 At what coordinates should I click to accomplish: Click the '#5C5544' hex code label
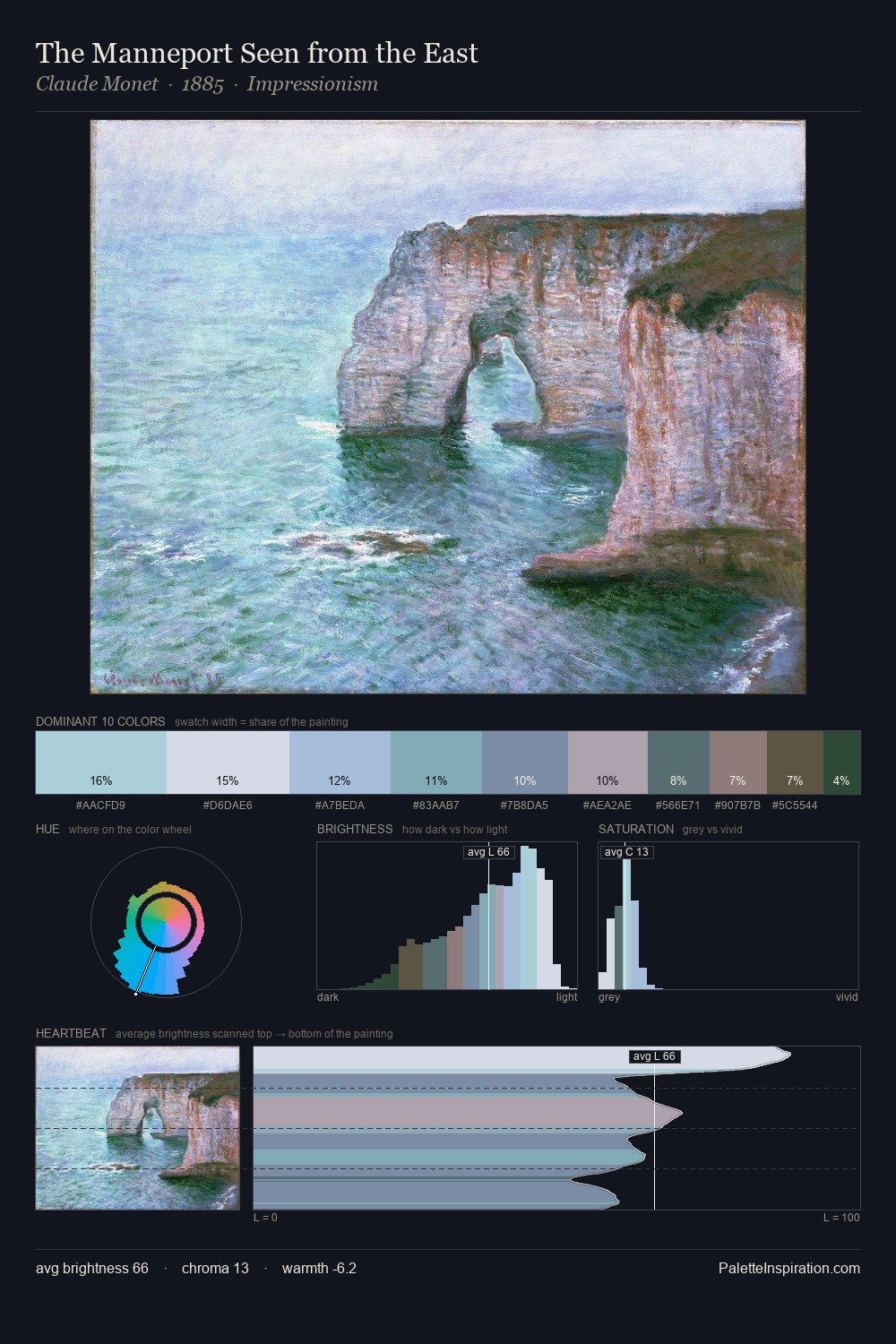click(795, 805)
